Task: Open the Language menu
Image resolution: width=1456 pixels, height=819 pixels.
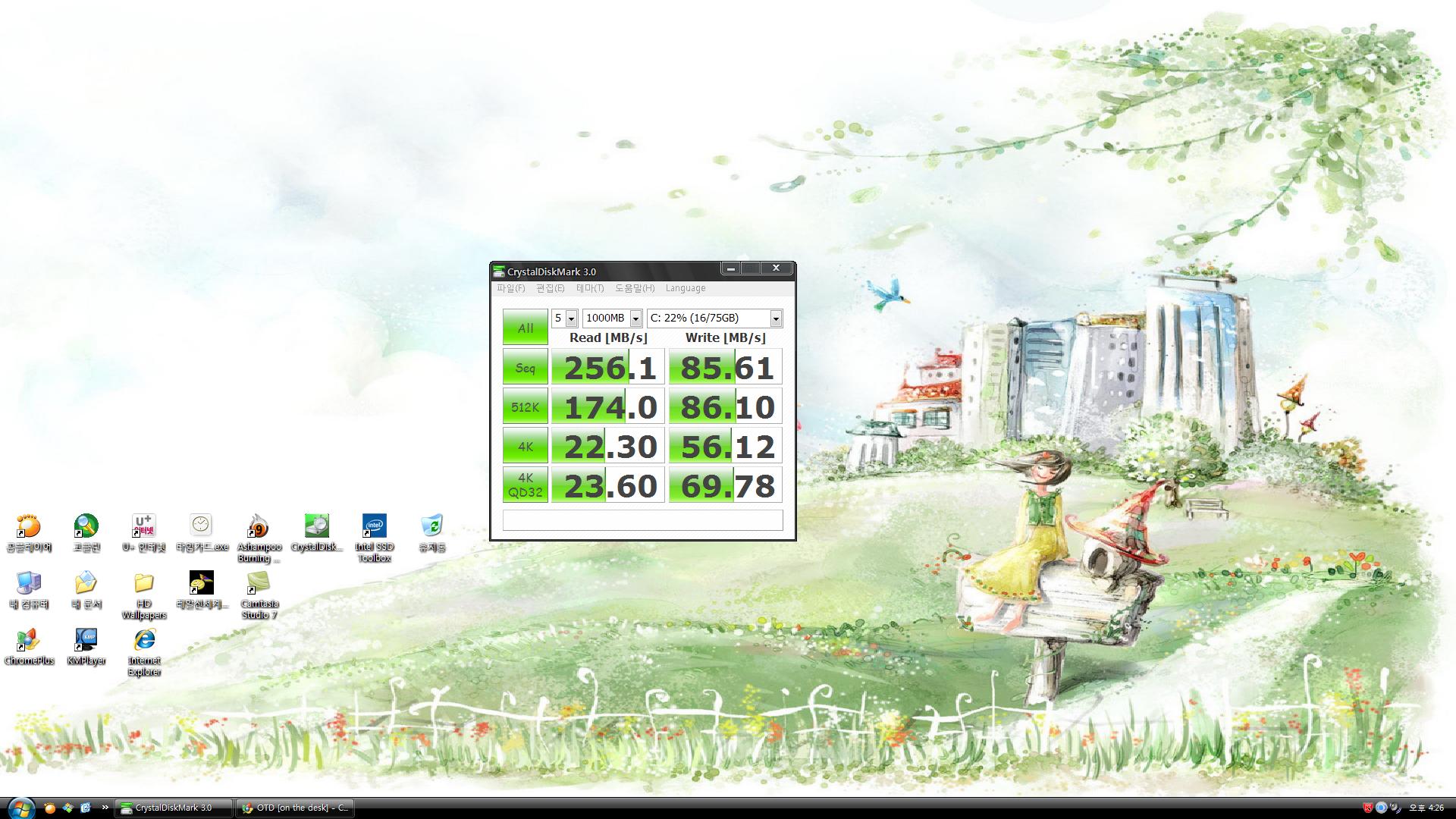Action: click(686, 288)
